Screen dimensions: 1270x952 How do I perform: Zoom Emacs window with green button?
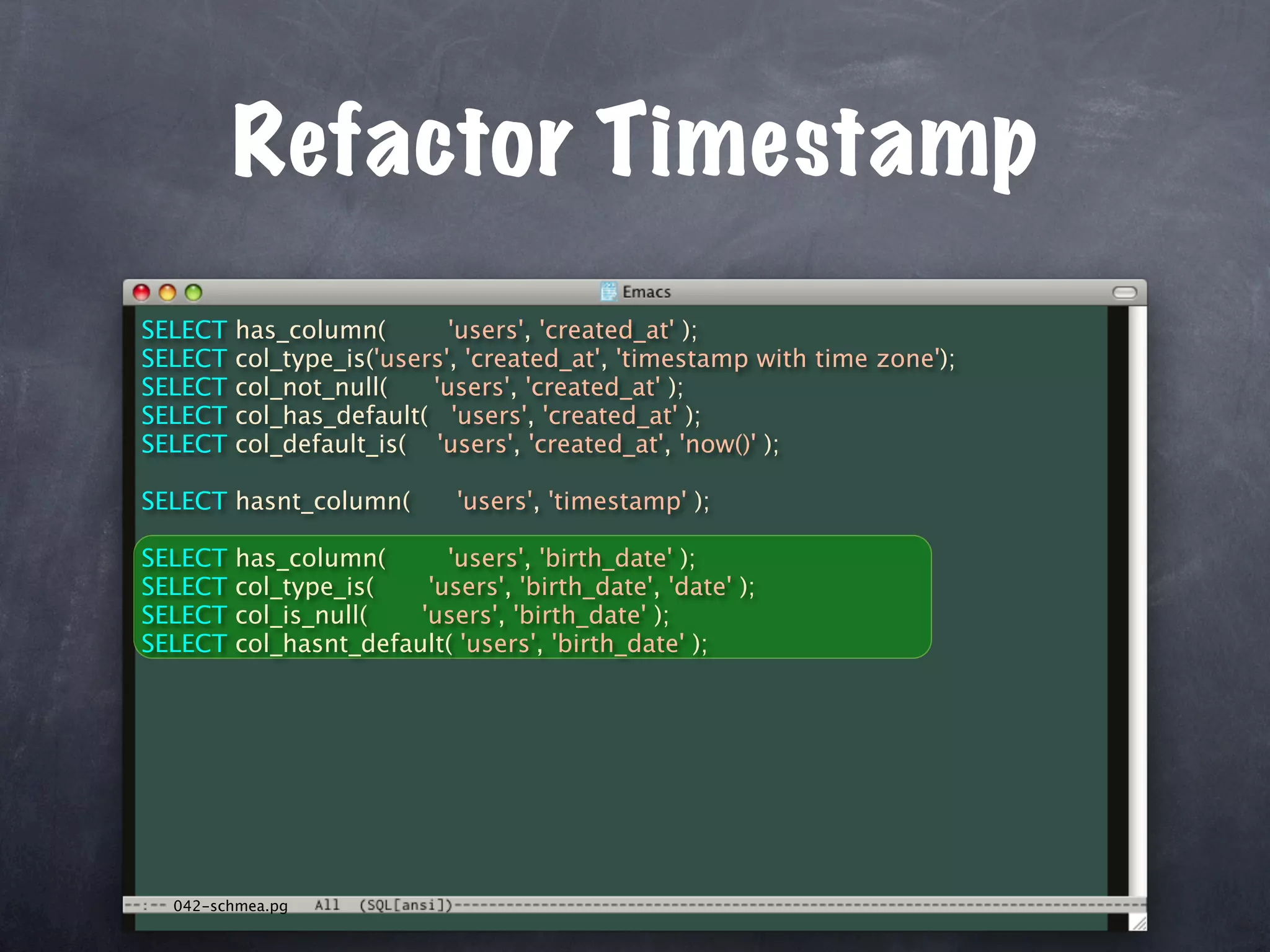[x=193, y=292]
